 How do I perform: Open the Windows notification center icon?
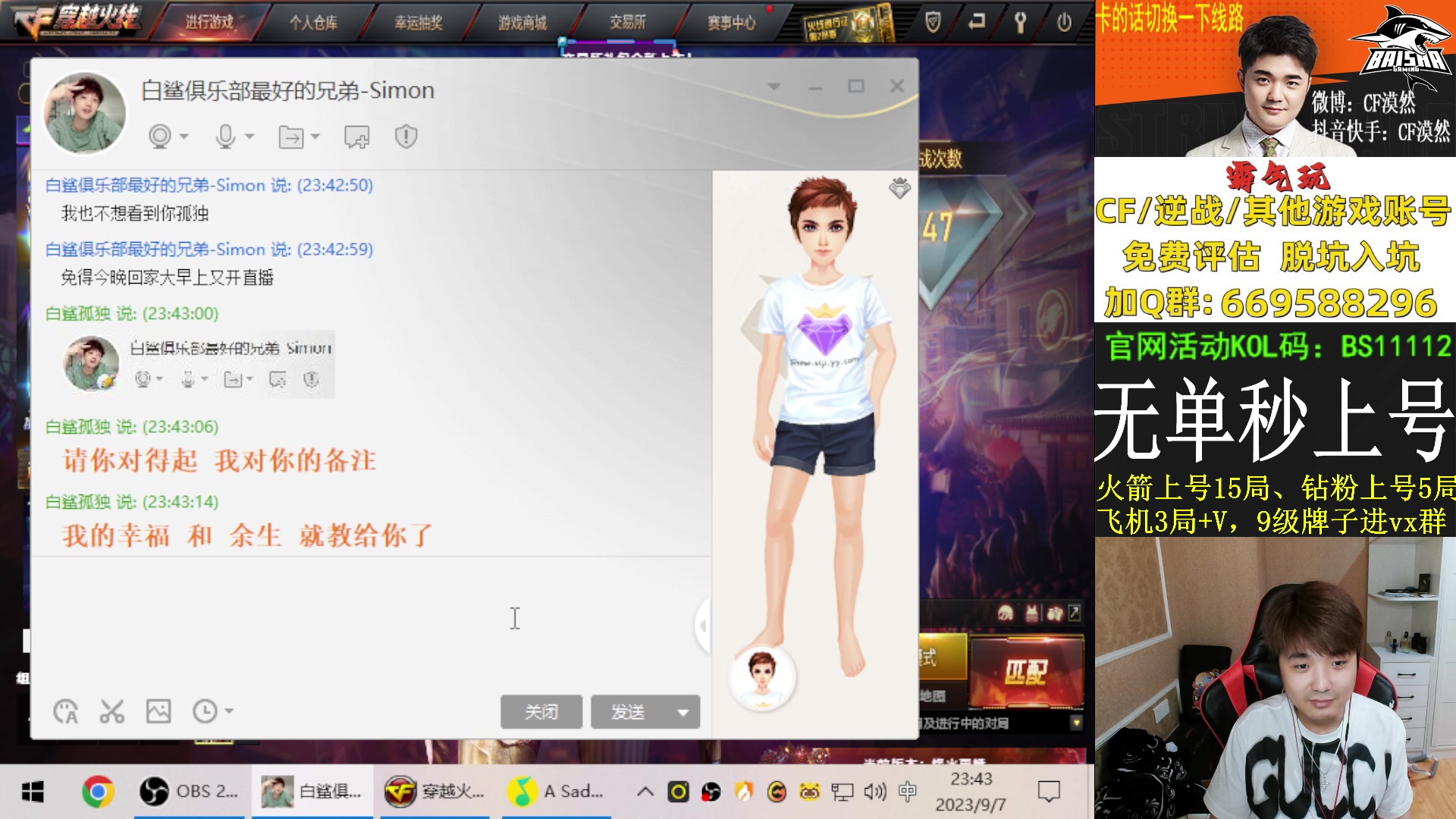coord(1049,792)
